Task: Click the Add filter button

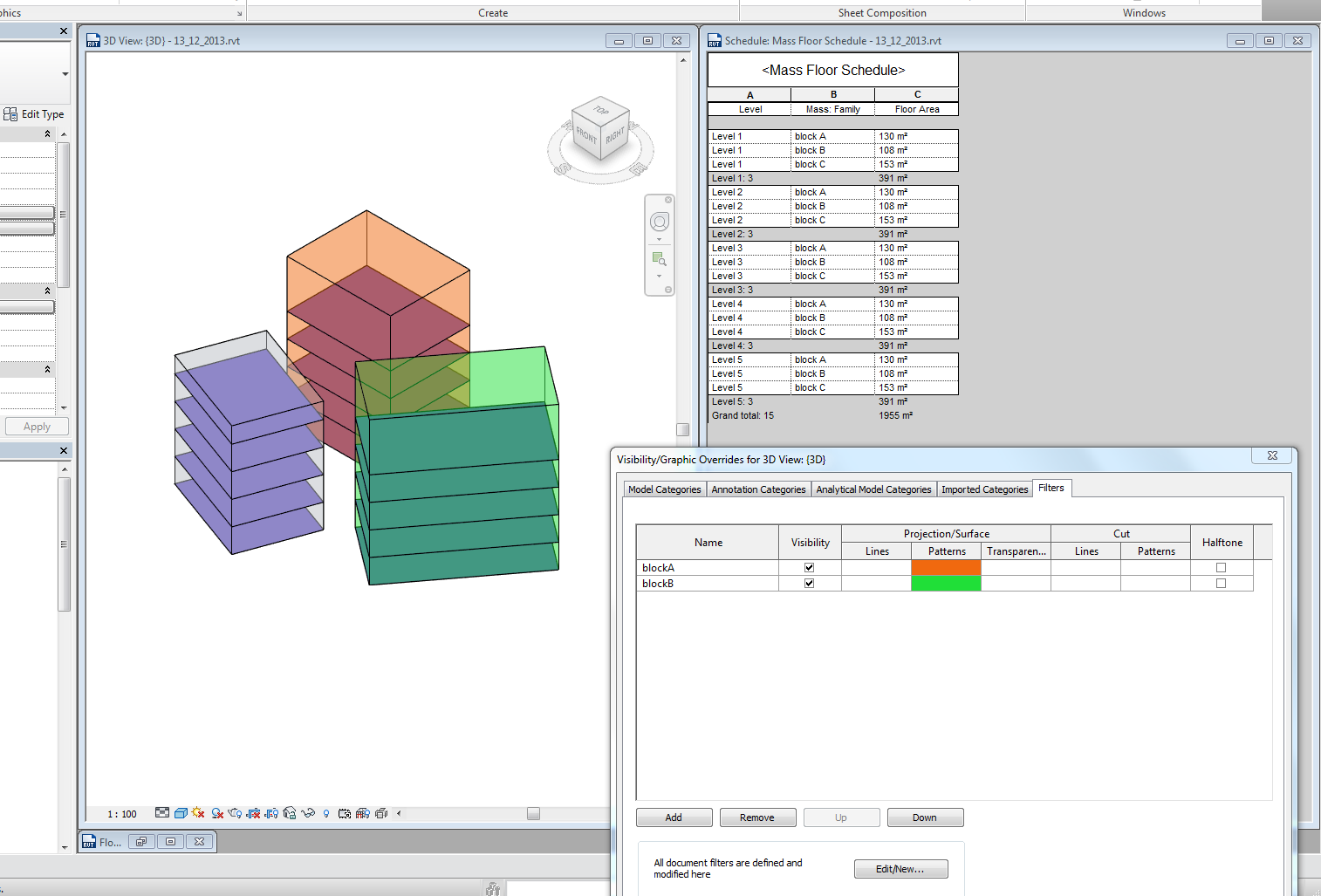Action: coord(674,817)
